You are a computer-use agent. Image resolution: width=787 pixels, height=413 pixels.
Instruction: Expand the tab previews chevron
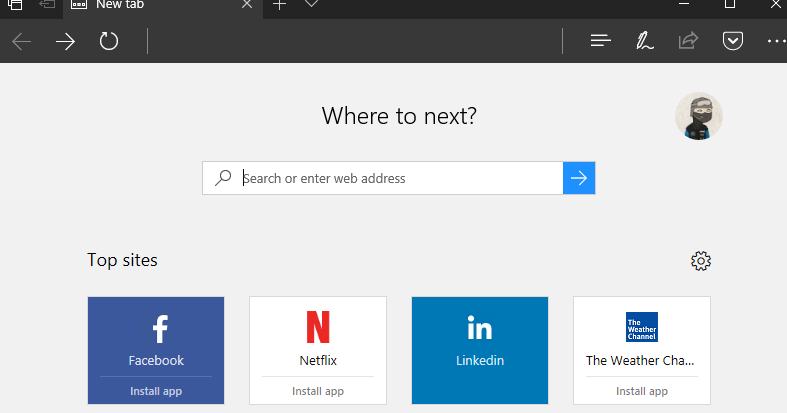point(312,4)
